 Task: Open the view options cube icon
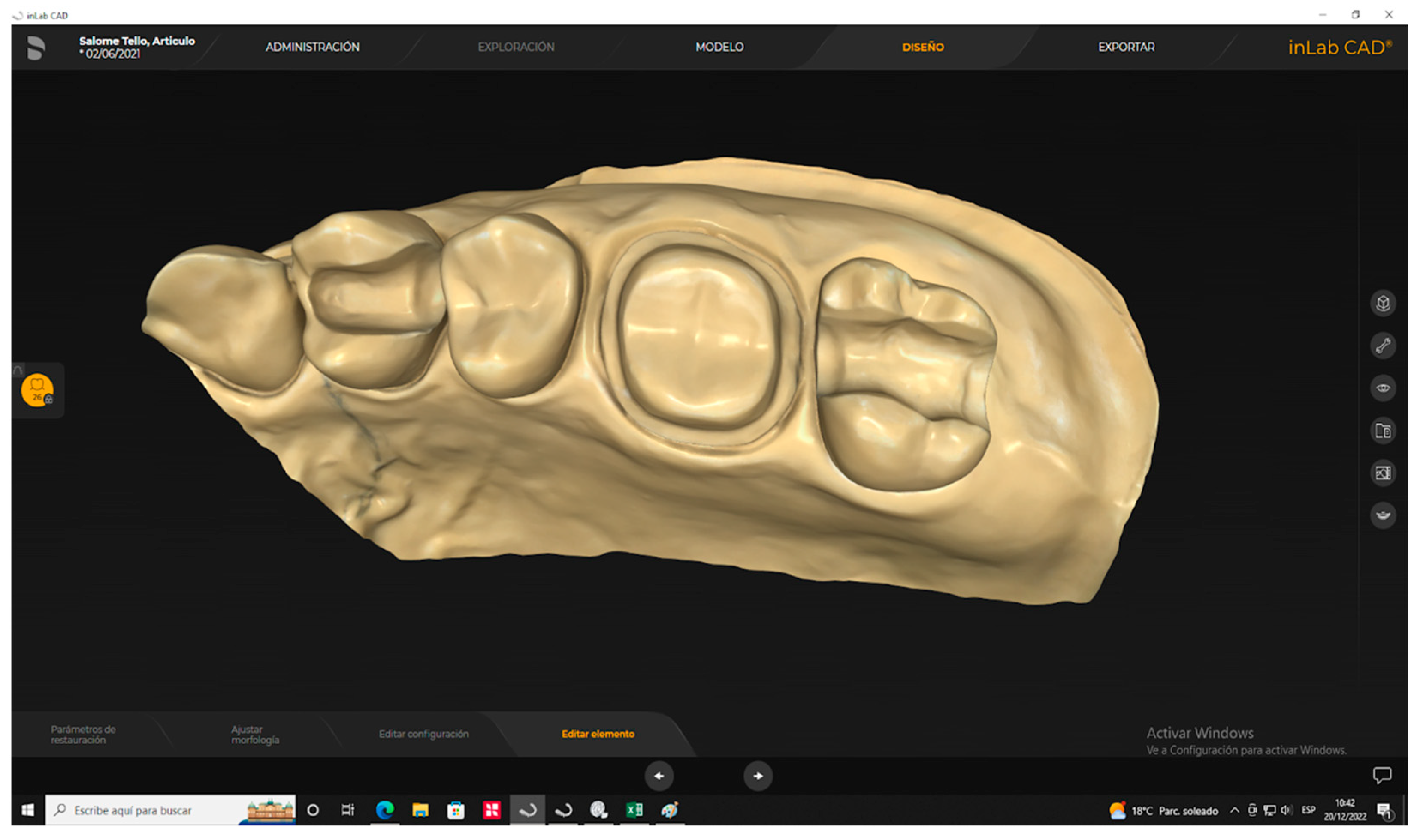pyautogui.click(x=1382, y=304)
